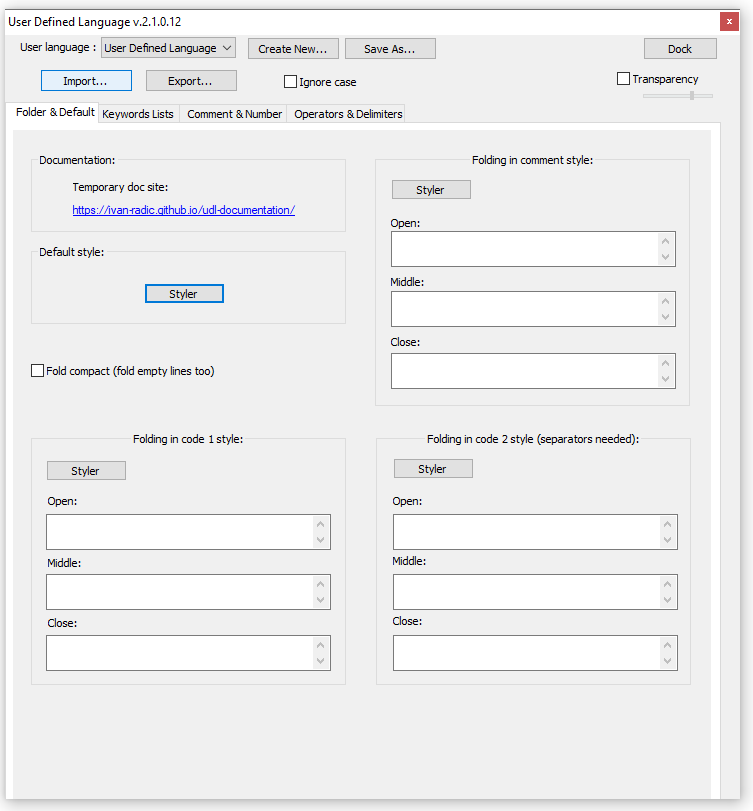Viewport: 753px width, 811px height.
Task: Open the Default style Styler
Action: point(184,294)
